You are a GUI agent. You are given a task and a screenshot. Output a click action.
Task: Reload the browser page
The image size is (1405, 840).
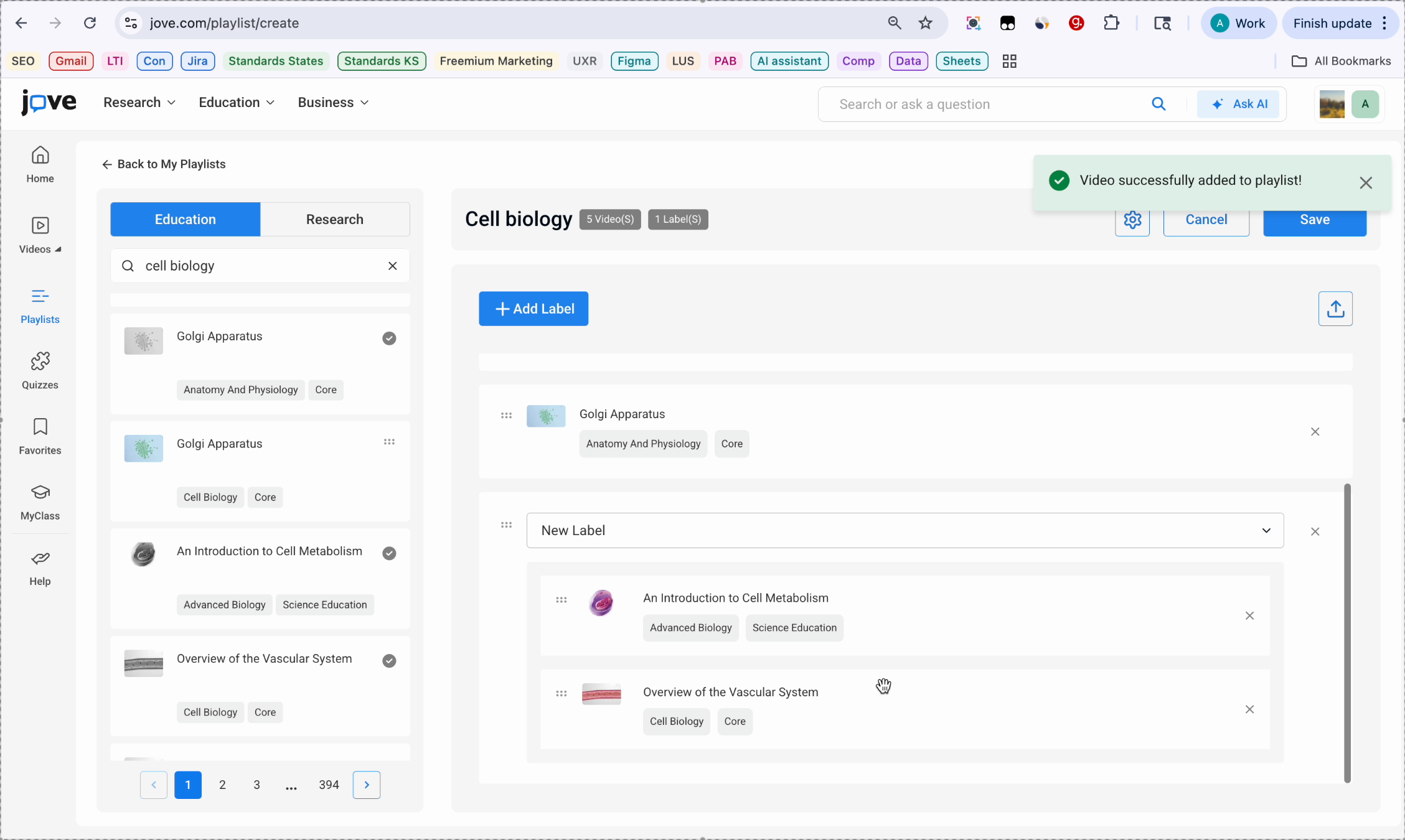(x=90, y=23)
